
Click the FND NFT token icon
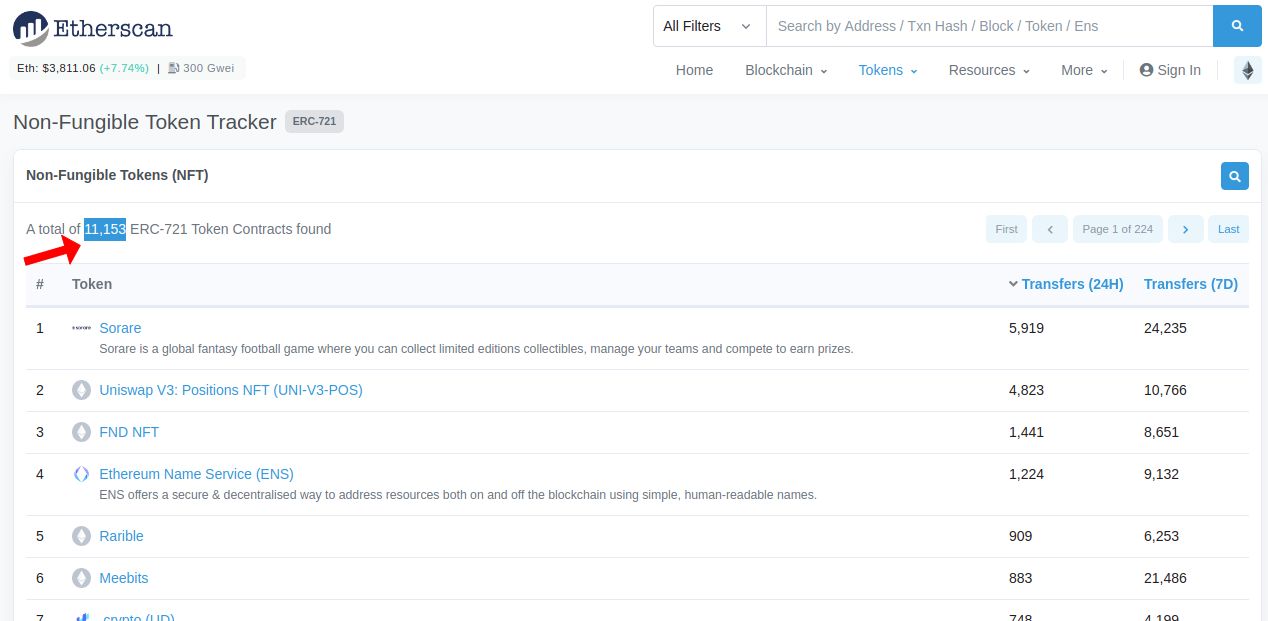(x=81, y=432)
